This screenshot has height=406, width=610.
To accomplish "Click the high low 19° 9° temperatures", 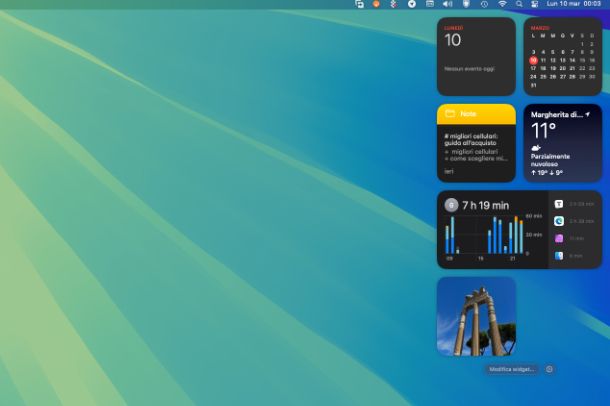I will click(547, 173).
